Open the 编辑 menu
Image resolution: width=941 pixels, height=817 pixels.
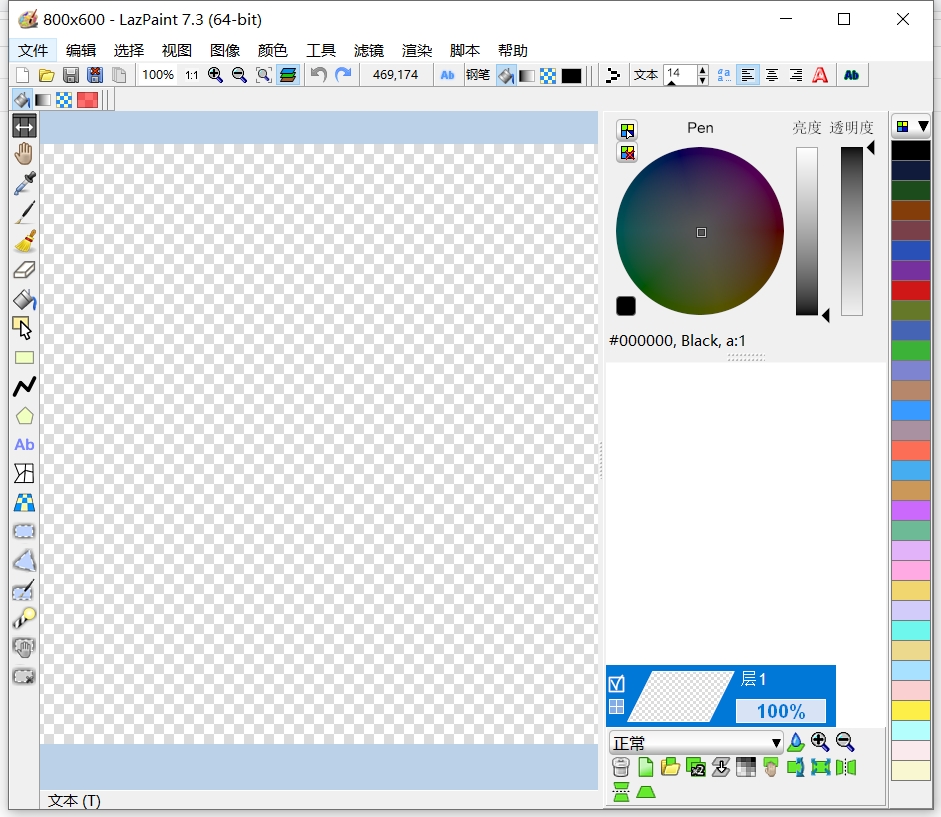[81, 50]
